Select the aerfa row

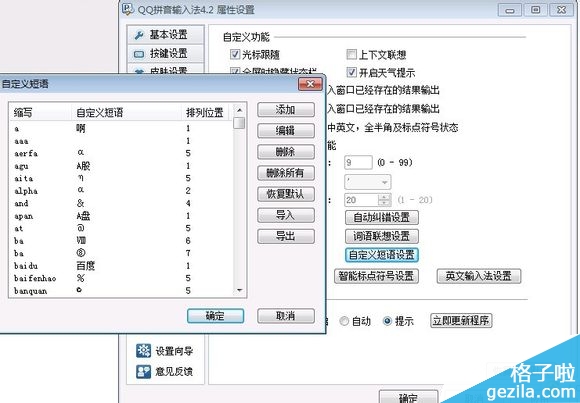(121, 153)
